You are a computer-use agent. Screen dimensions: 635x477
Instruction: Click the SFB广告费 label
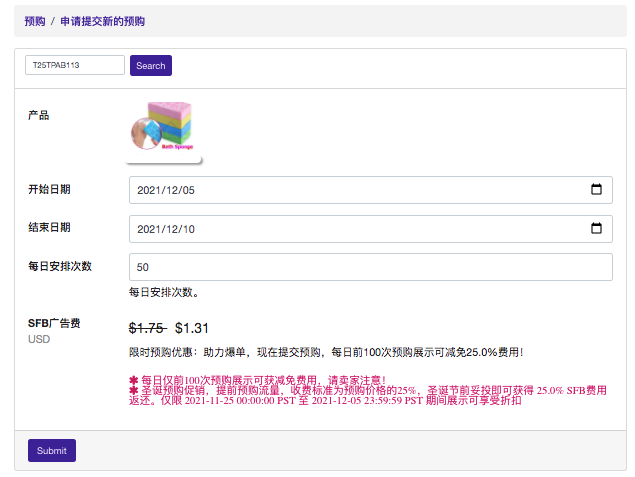[x=54, y=323]
